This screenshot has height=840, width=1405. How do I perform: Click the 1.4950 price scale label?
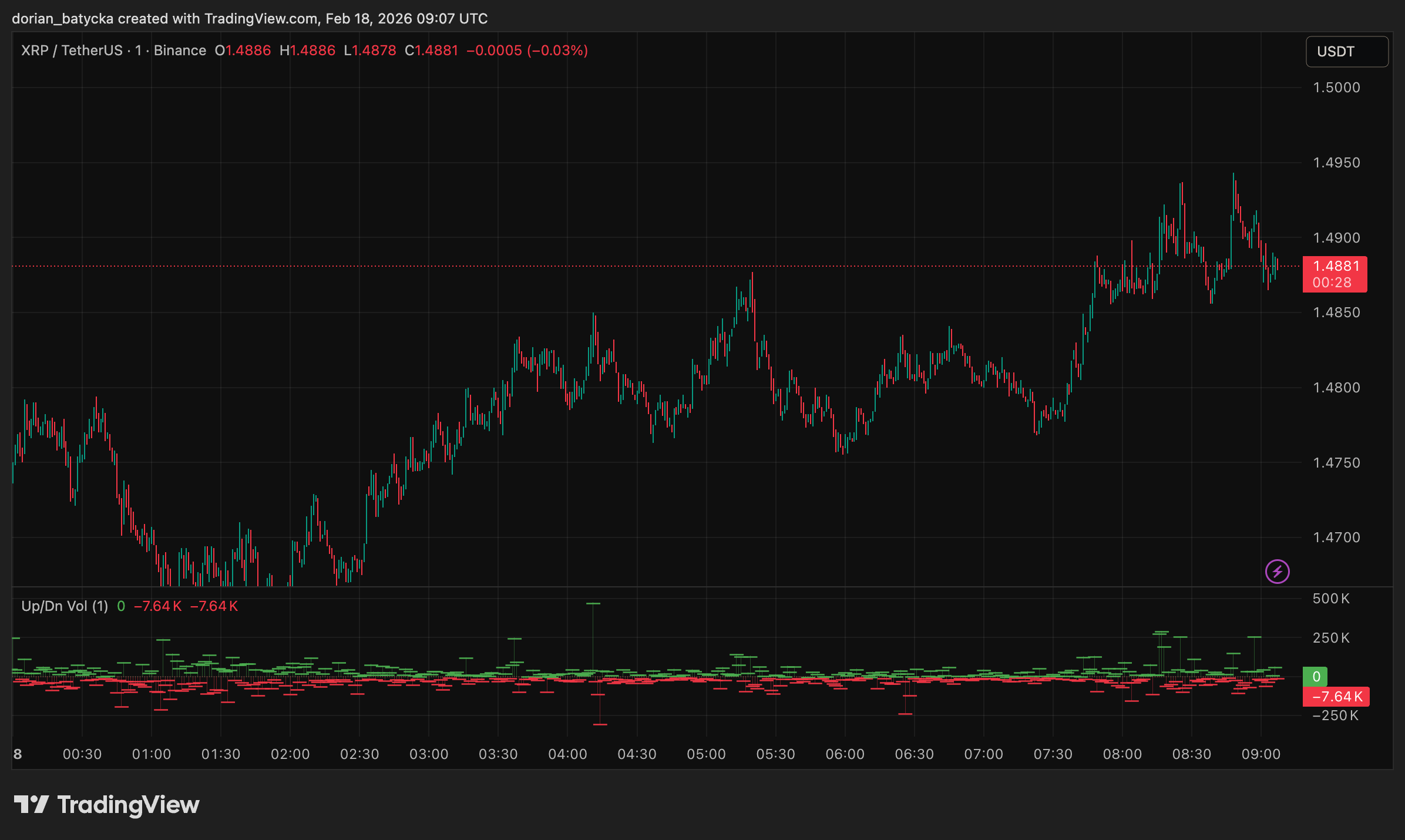coord(1336,163)
